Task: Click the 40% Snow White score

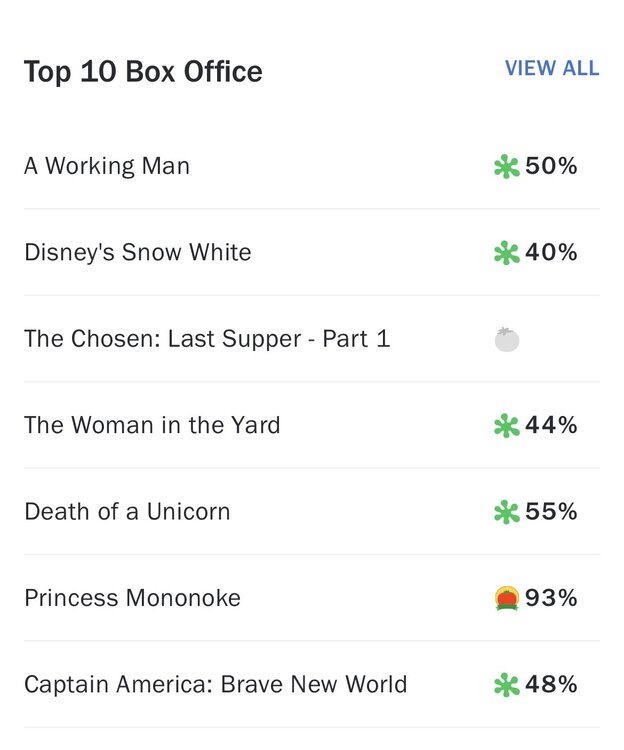Action: pos(551,252)
